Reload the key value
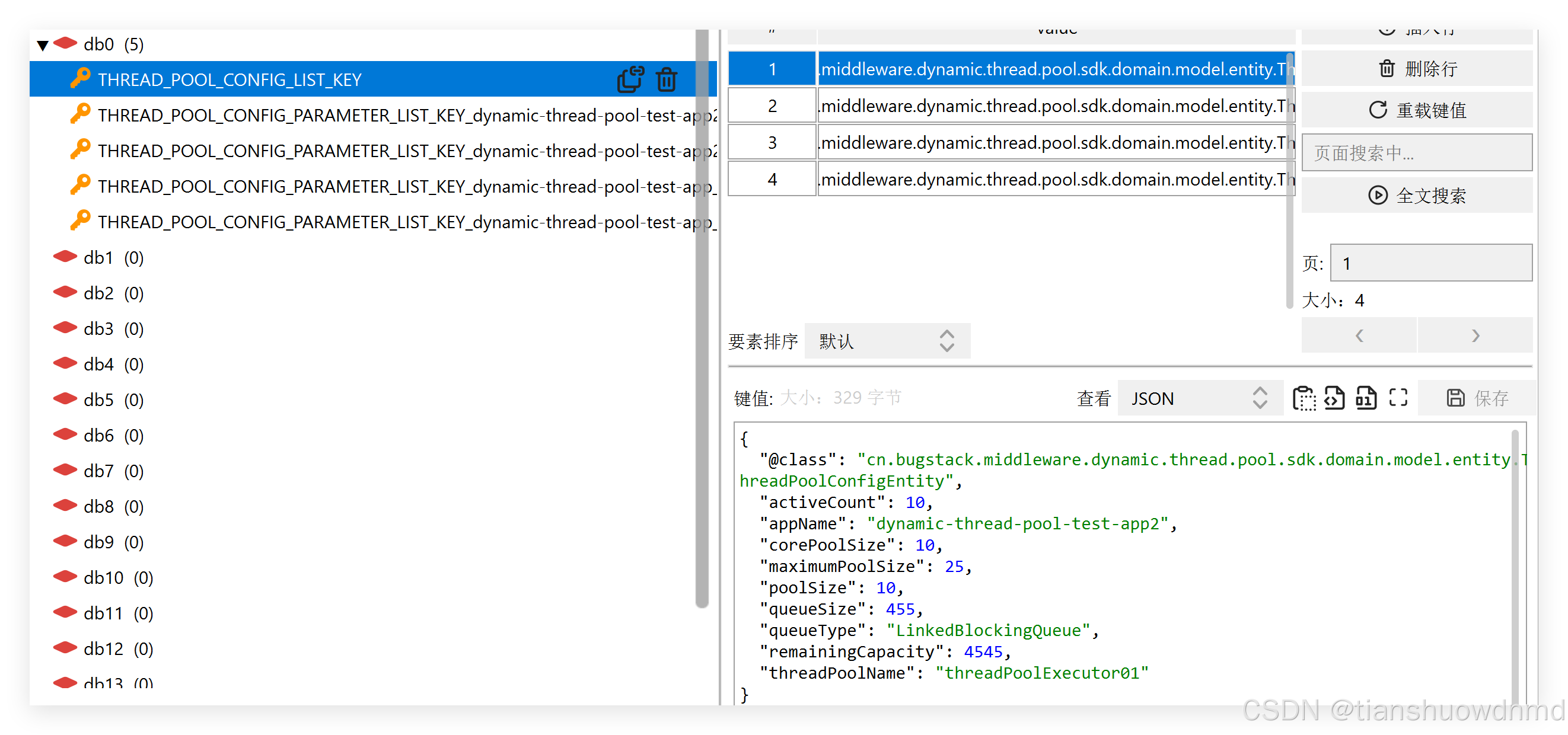The image size is (1568, 735). pyautogui.click(x=1416, y=110)
